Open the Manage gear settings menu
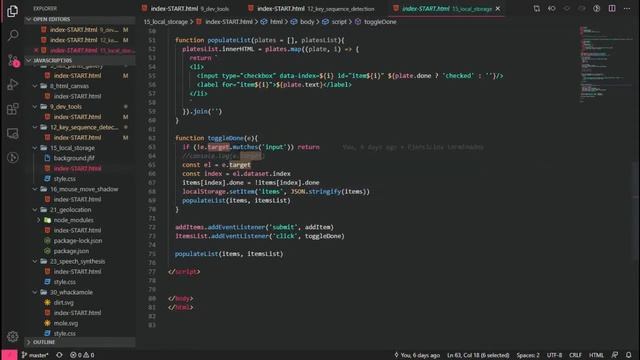 12,336
